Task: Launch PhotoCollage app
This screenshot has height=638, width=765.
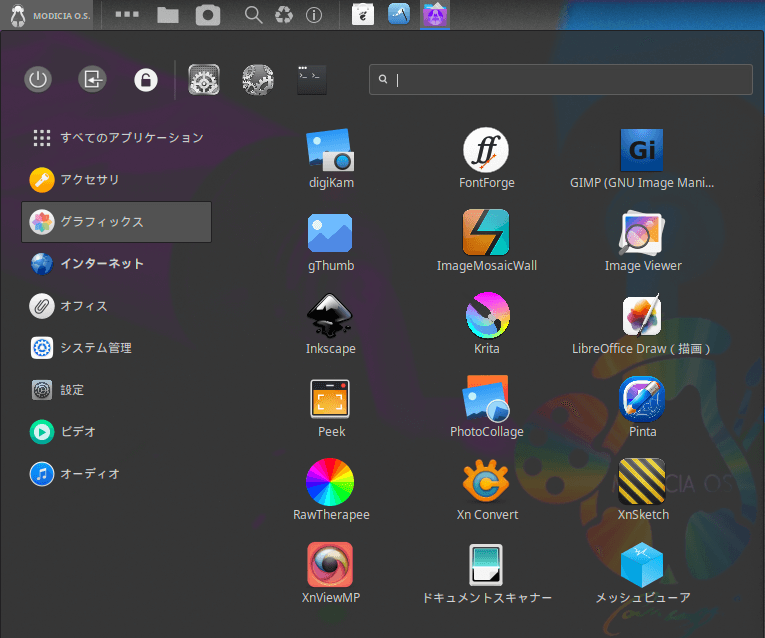Action: (x=486, y=400)
